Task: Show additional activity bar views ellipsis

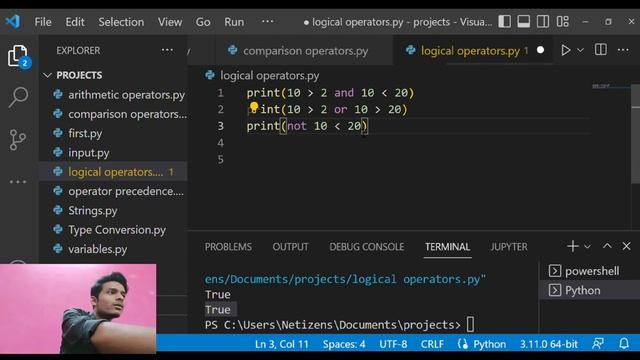Action: 18,182
